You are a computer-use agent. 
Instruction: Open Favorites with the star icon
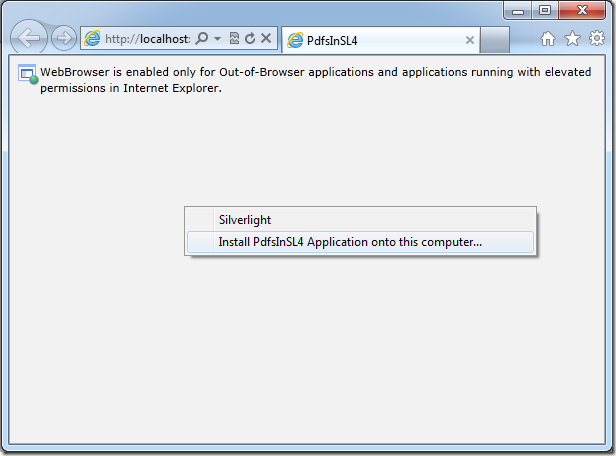(x=572, y=38)
